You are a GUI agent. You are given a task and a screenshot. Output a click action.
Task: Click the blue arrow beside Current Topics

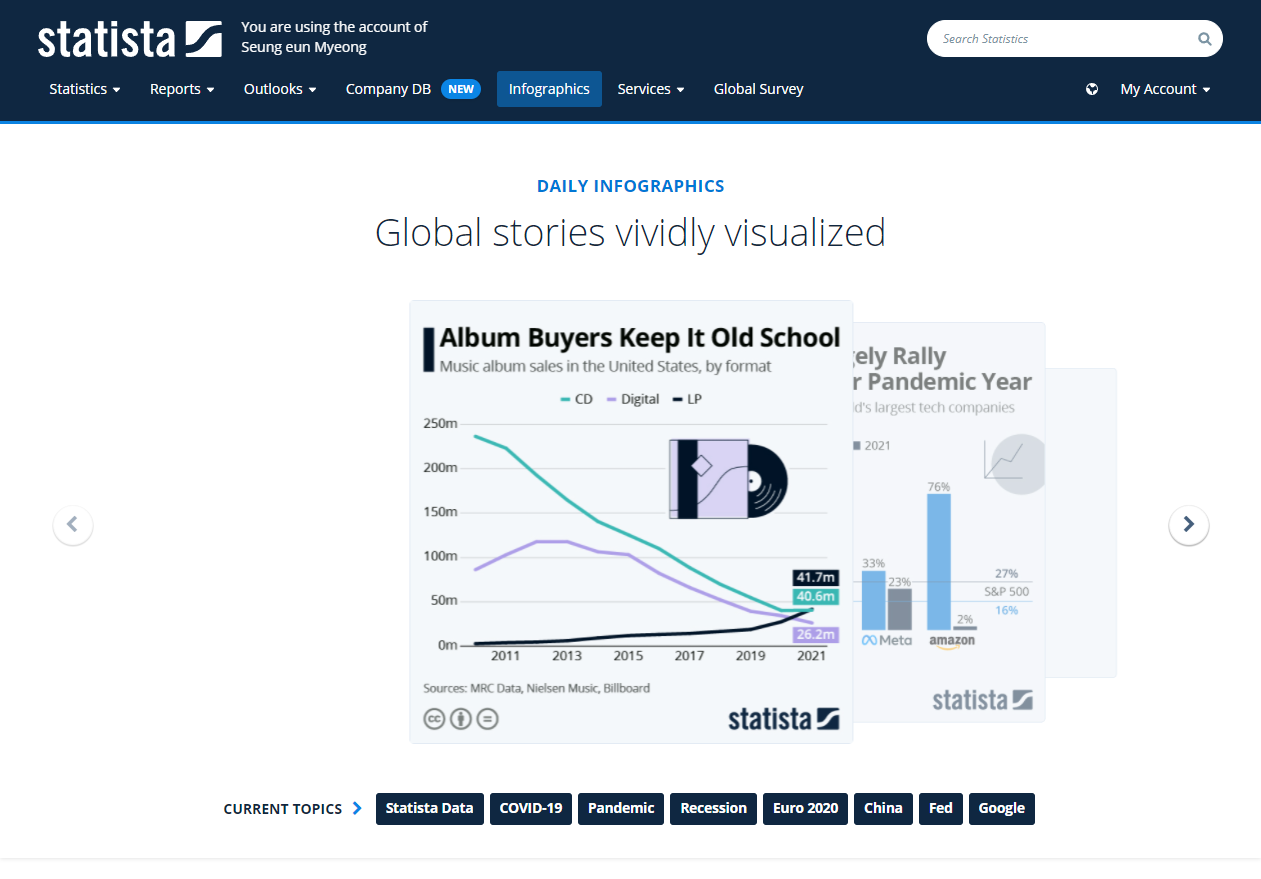(x=357, y=809)
